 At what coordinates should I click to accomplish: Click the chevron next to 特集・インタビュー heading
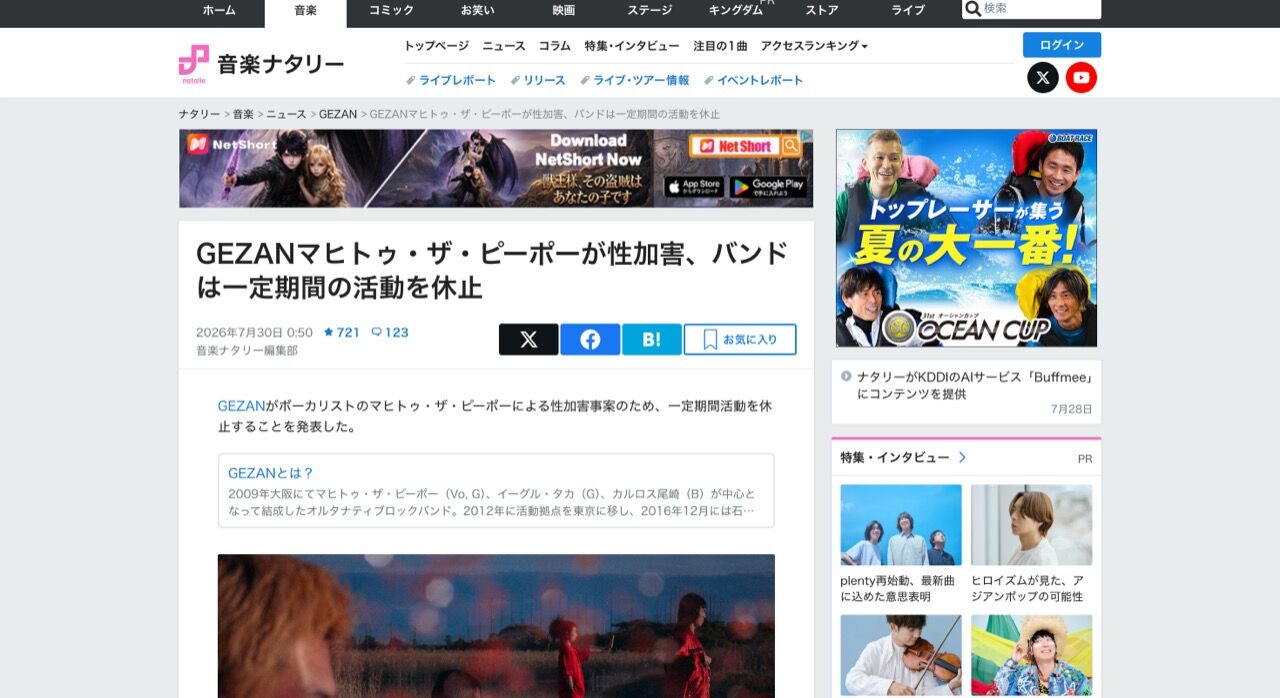tap(962, 457)
